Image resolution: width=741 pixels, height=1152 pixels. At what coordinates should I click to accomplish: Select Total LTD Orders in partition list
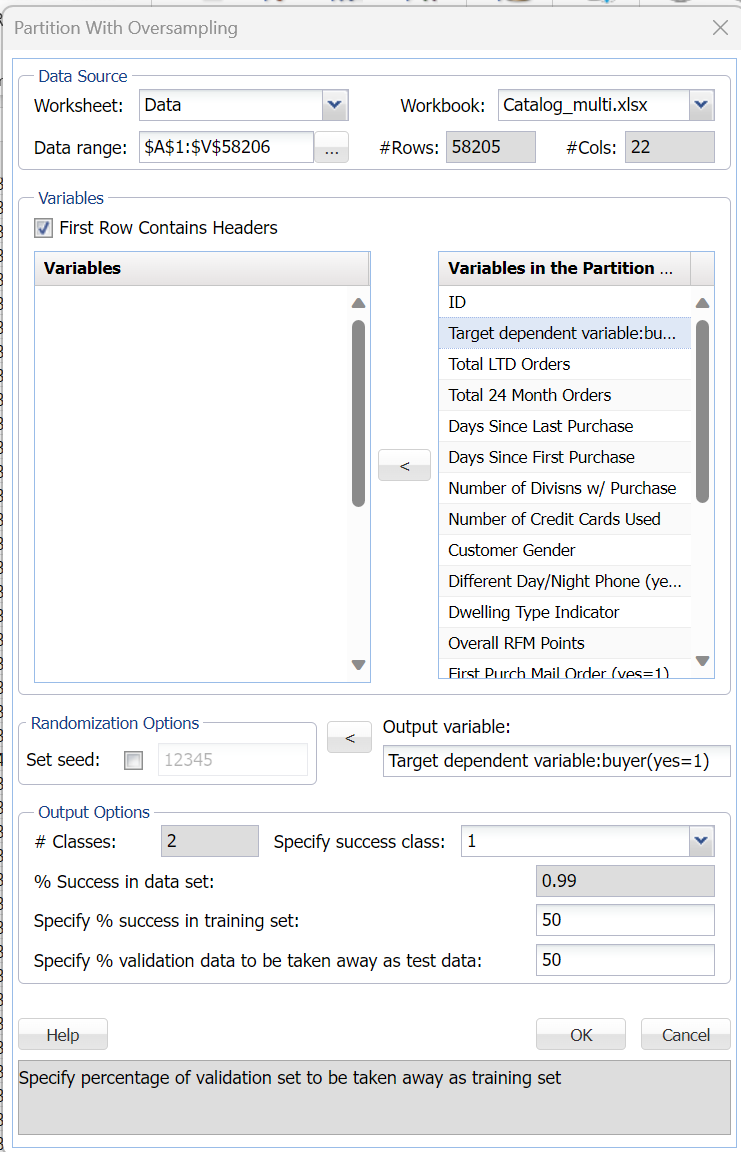tap(510, 364)
